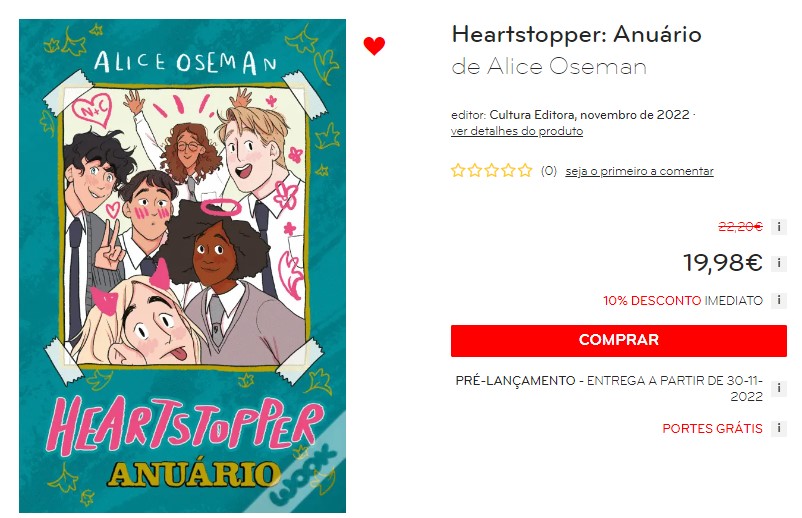802x518 pixels.
Task: Click info icon next to 19,98€ price
Action: (x=778, y=263)
